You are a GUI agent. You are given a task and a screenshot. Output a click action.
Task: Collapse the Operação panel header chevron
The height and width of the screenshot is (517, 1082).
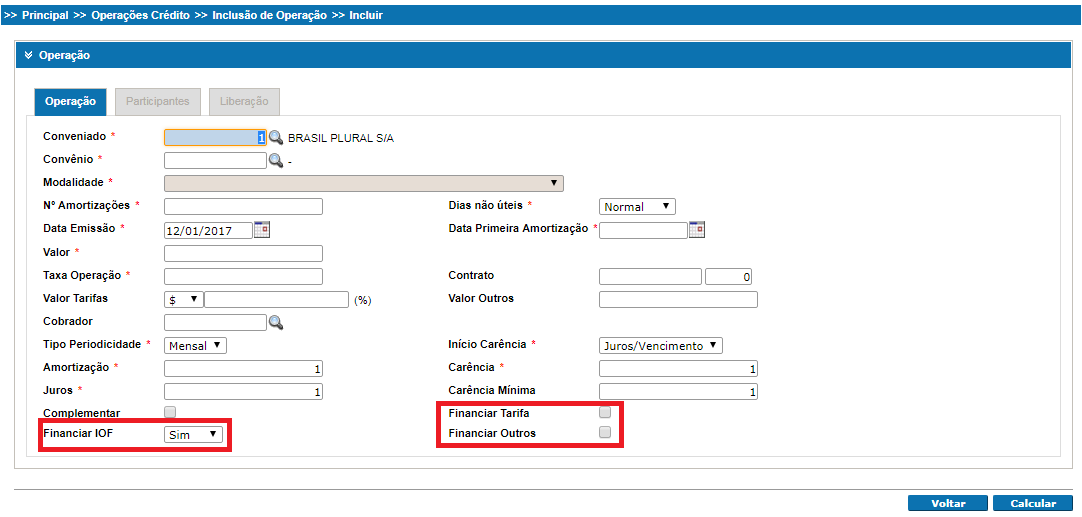[x=29, y=56]
